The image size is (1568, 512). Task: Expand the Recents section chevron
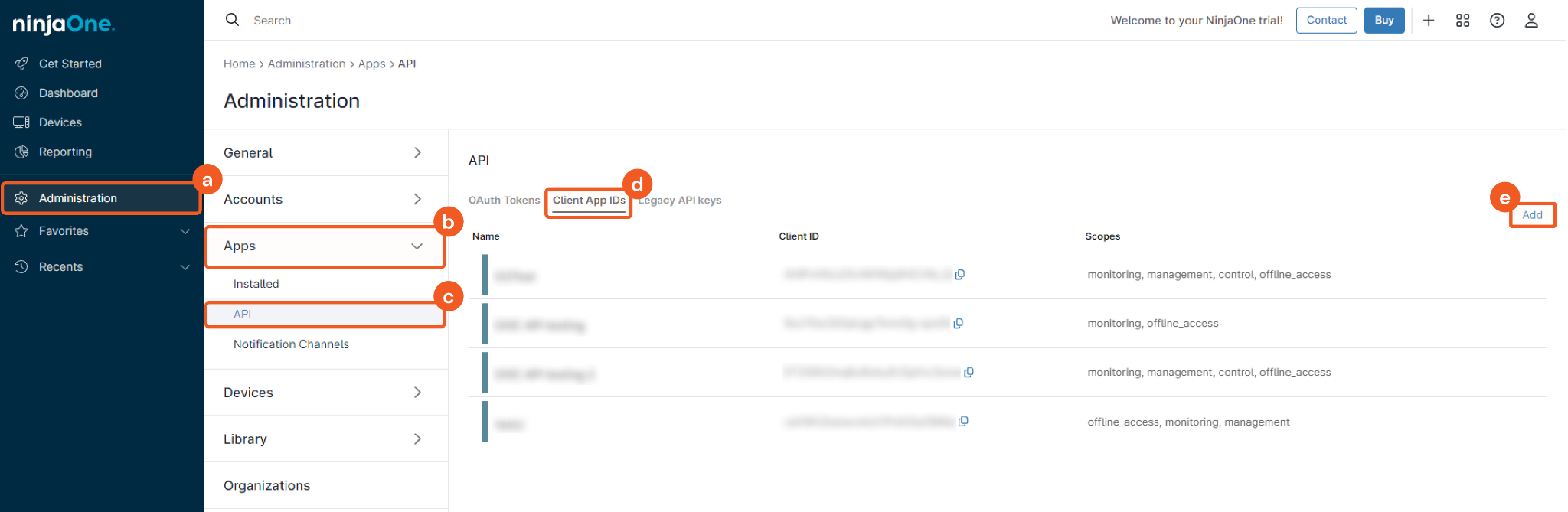pos(185,267)
